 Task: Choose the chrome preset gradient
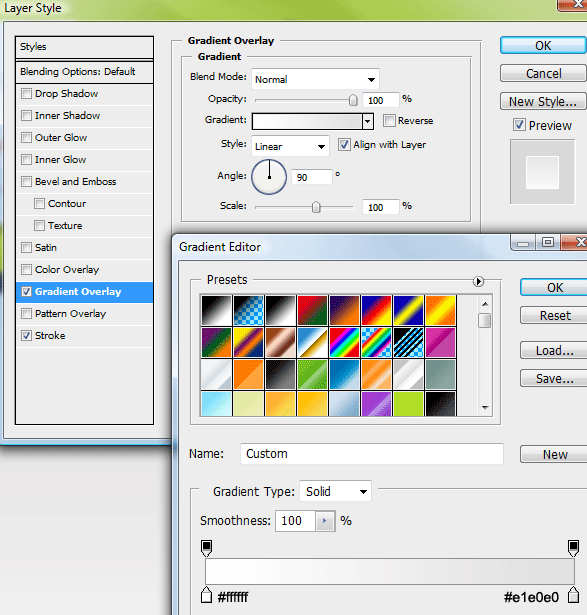pos(312,342)
